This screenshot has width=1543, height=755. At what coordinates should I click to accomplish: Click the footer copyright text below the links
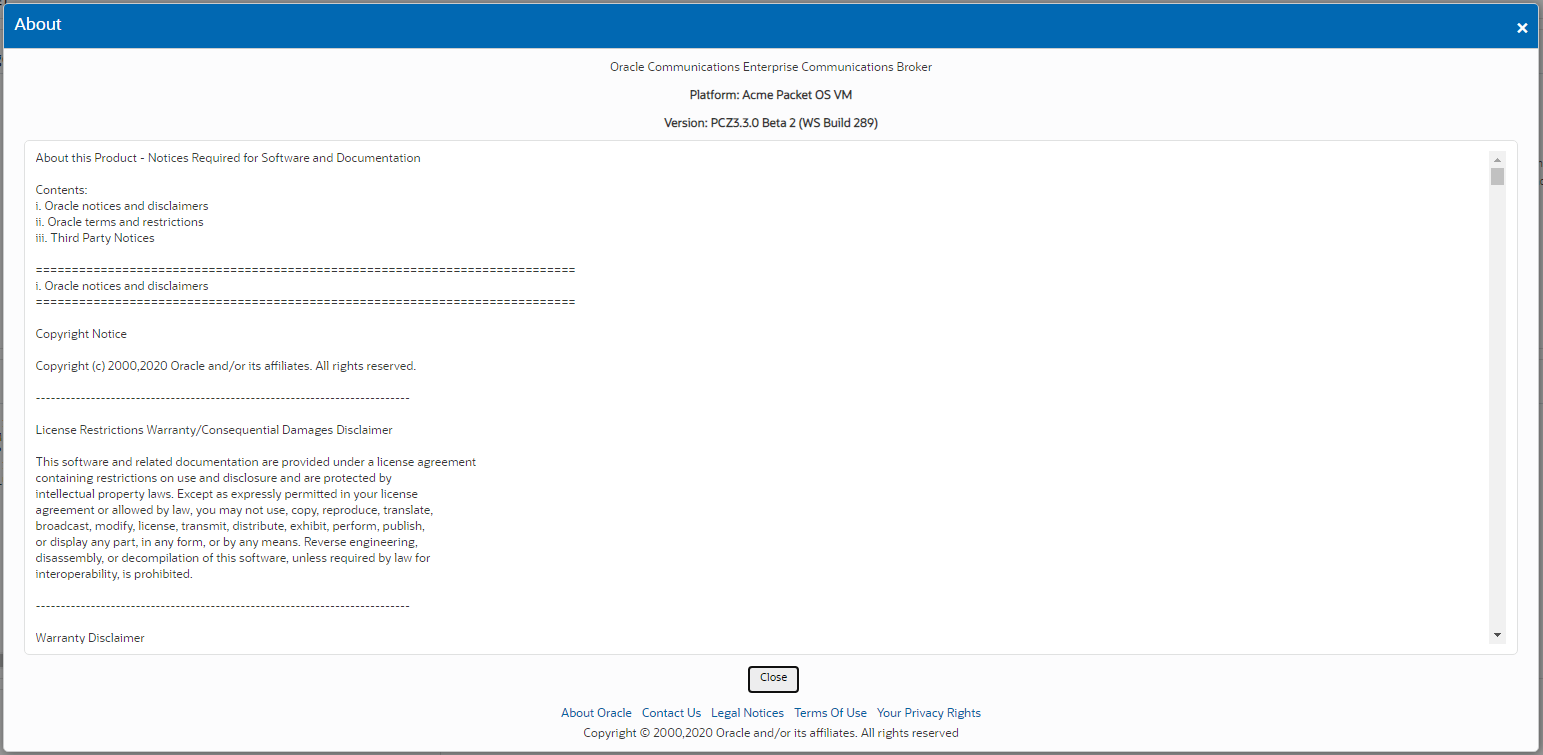click(771, 733)
